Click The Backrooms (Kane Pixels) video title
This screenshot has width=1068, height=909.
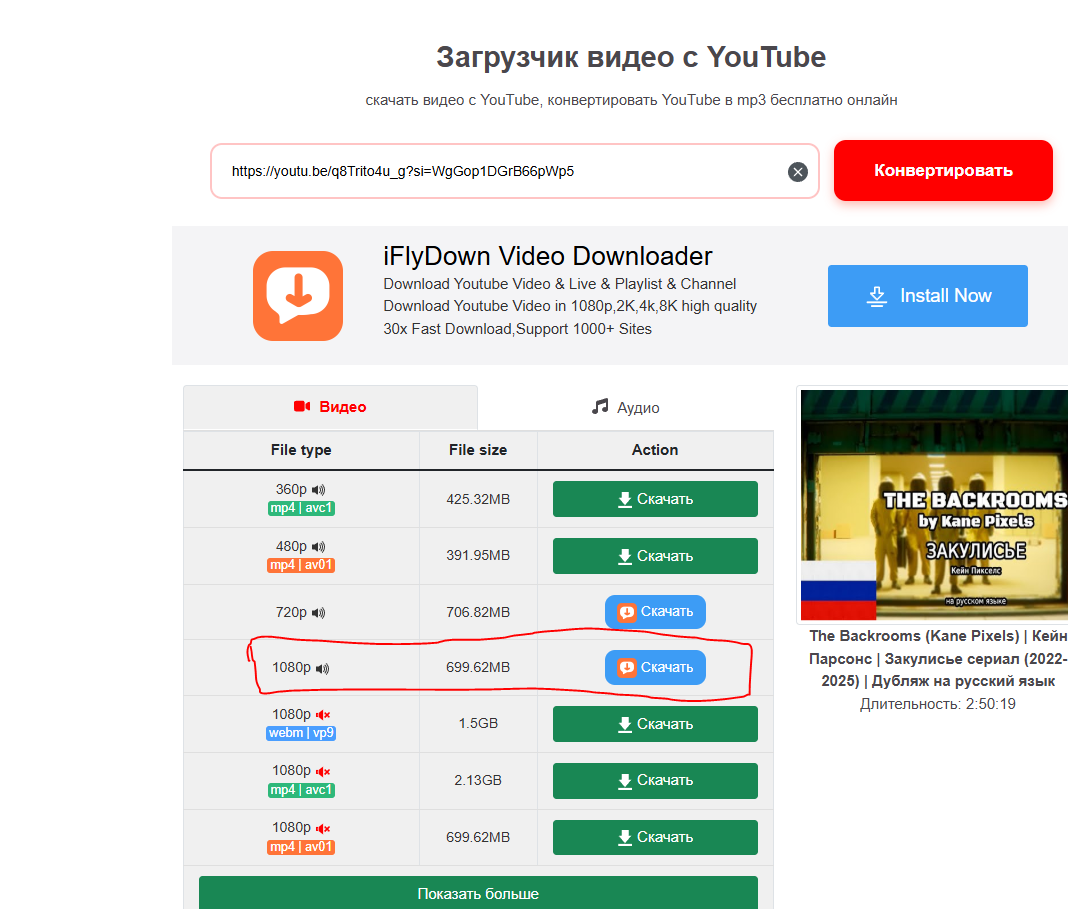938,658
